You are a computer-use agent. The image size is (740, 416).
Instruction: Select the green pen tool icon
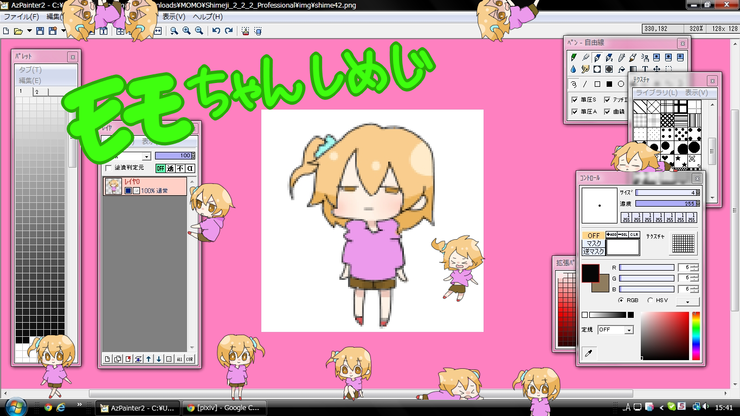pyautogui.click(x=573, y=57)
